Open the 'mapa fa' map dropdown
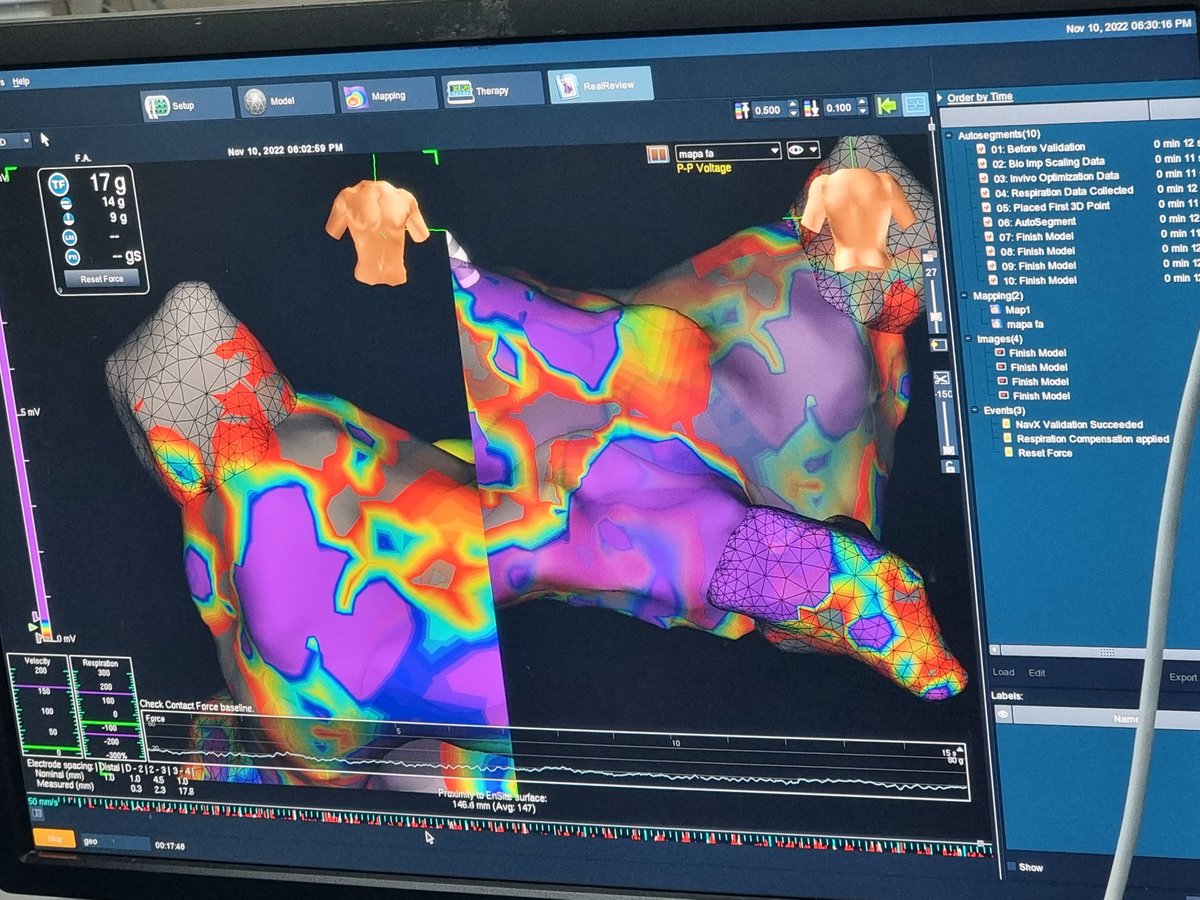 [x=727, y=152]
